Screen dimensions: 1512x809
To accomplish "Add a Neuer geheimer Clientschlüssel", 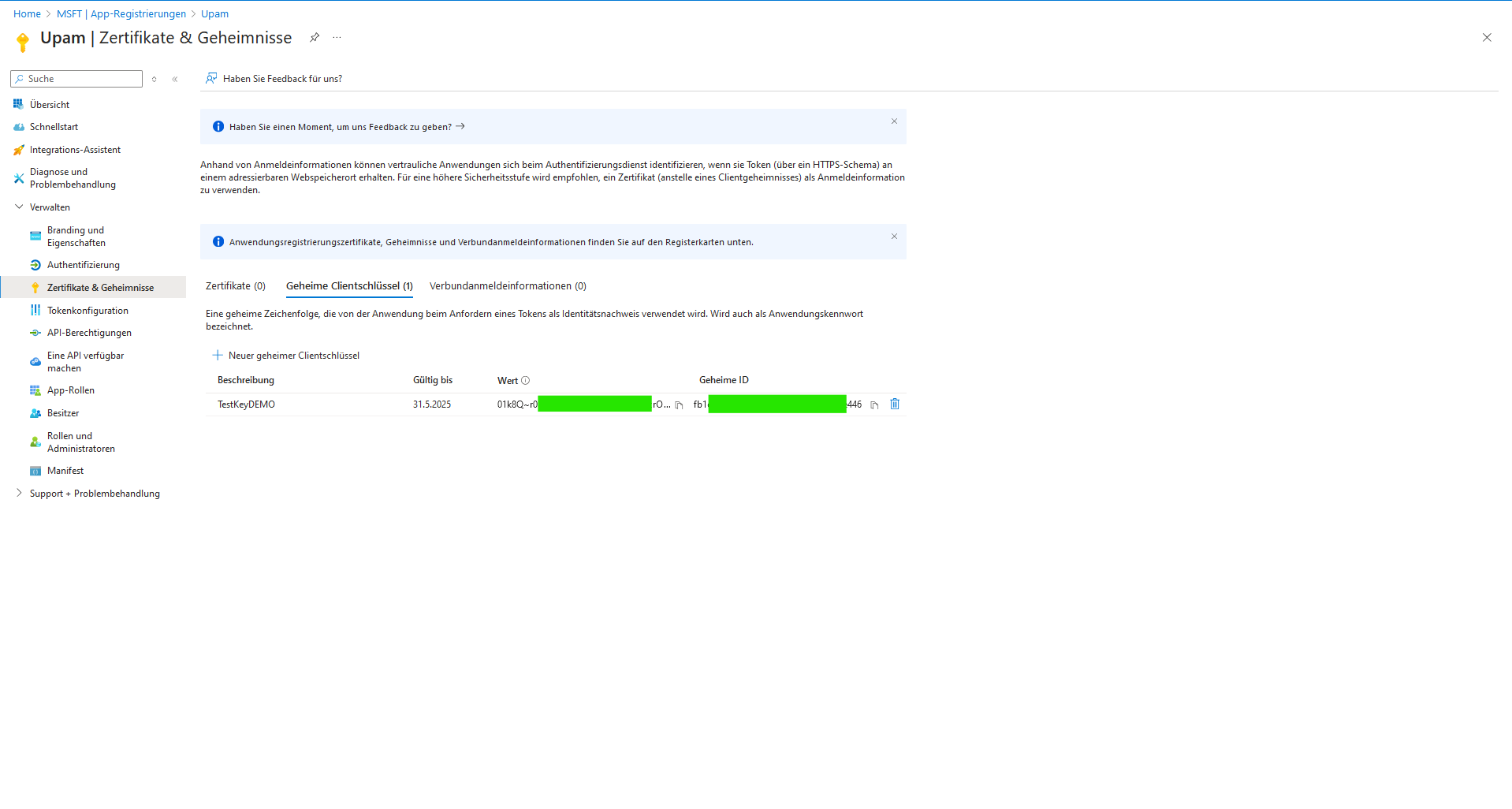I will [x=286, y=356].
